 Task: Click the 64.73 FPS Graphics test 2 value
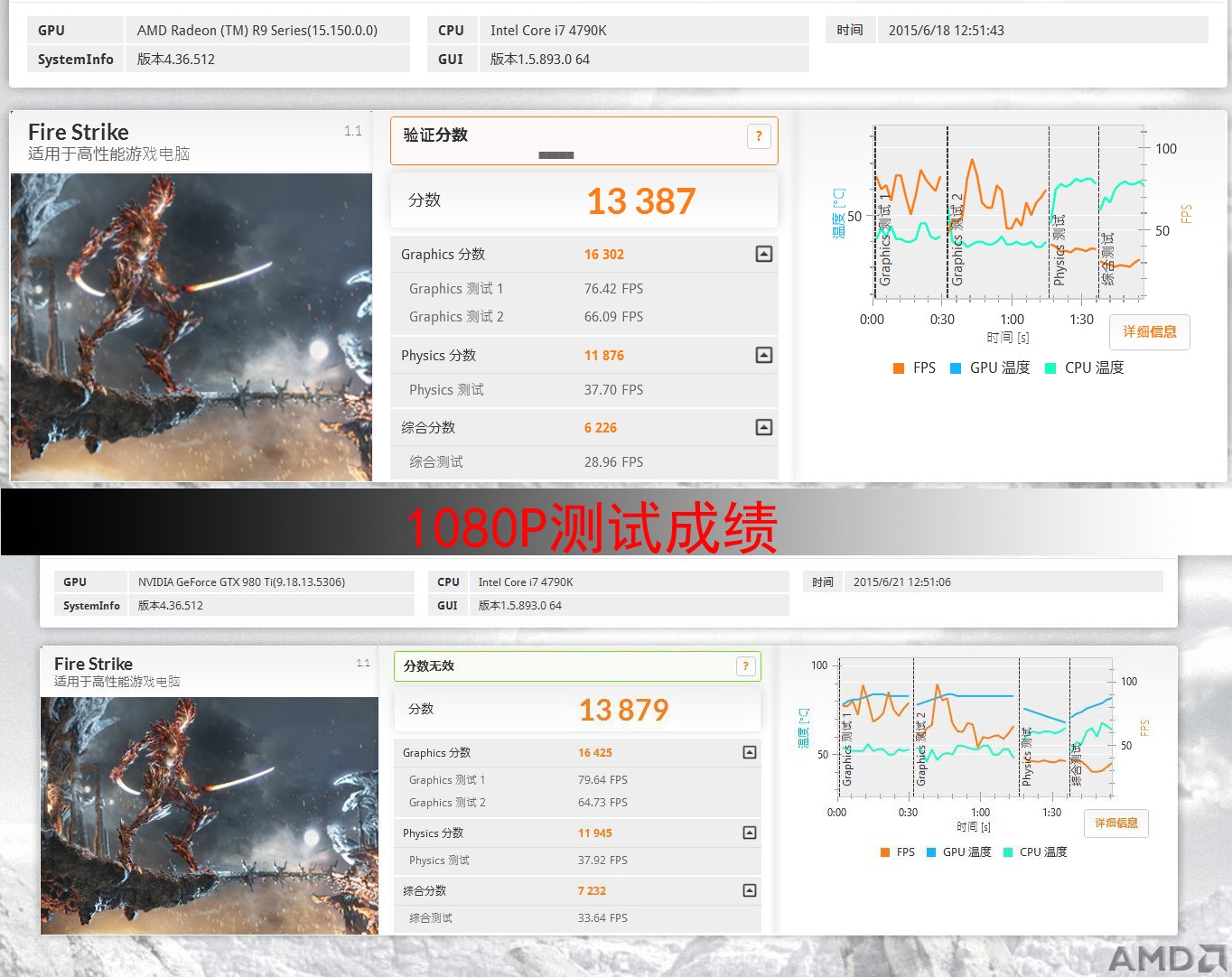pyautogui.click(x=602, y=802)
